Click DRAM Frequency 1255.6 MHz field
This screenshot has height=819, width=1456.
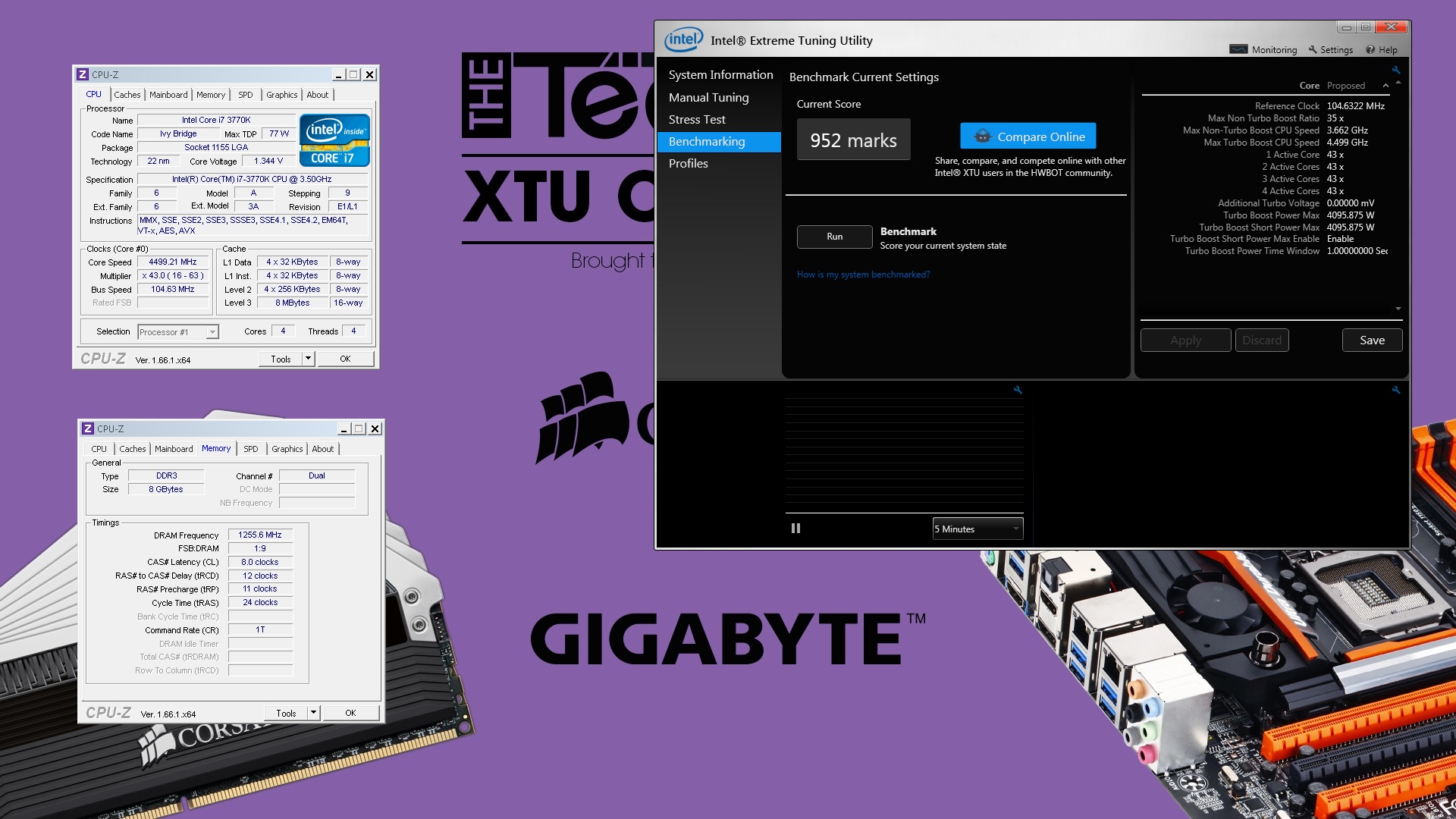[260, 535]
